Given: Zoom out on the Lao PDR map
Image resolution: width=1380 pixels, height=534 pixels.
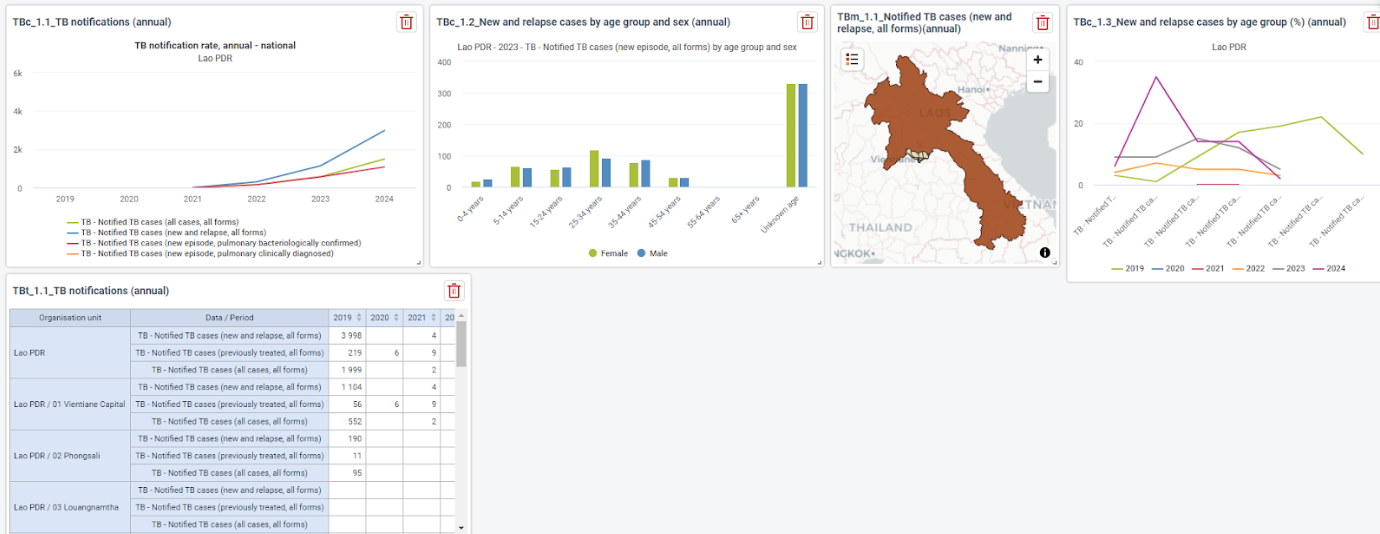Looking at the screenshot, I should pyautogui.click(x=1037, y=82).
